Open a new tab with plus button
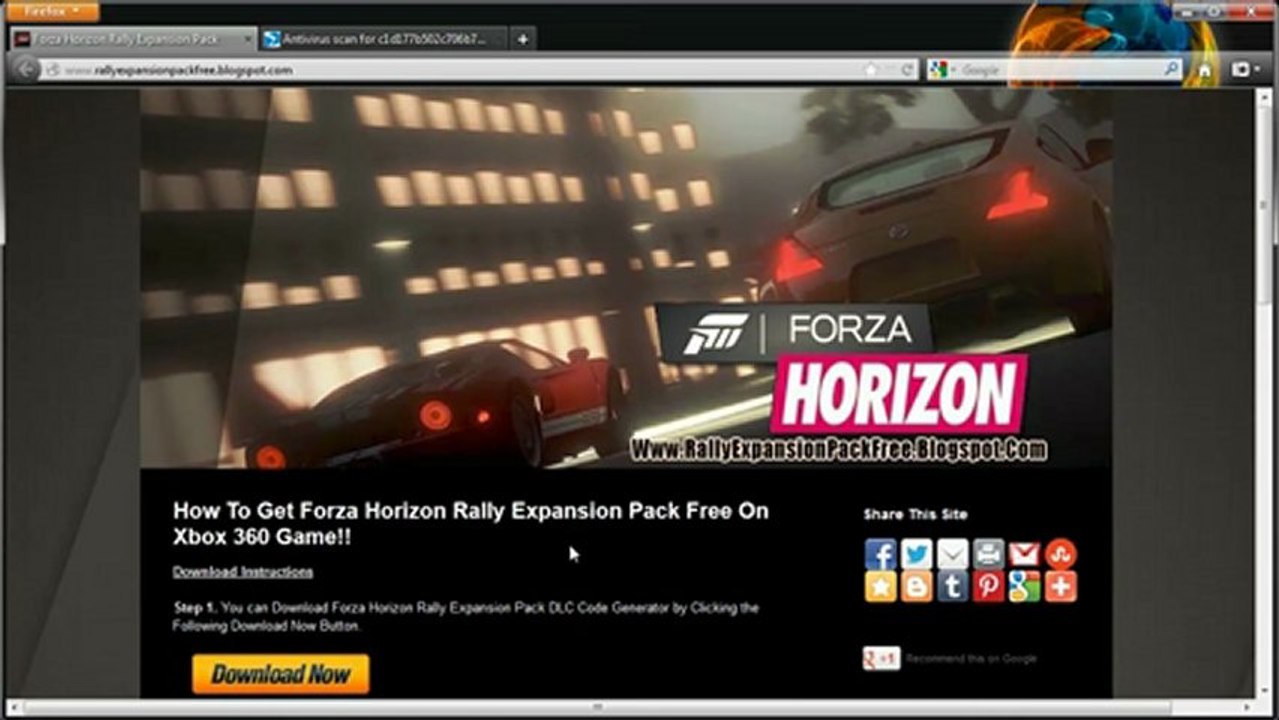1279x720 pixels. coord(523,39)
